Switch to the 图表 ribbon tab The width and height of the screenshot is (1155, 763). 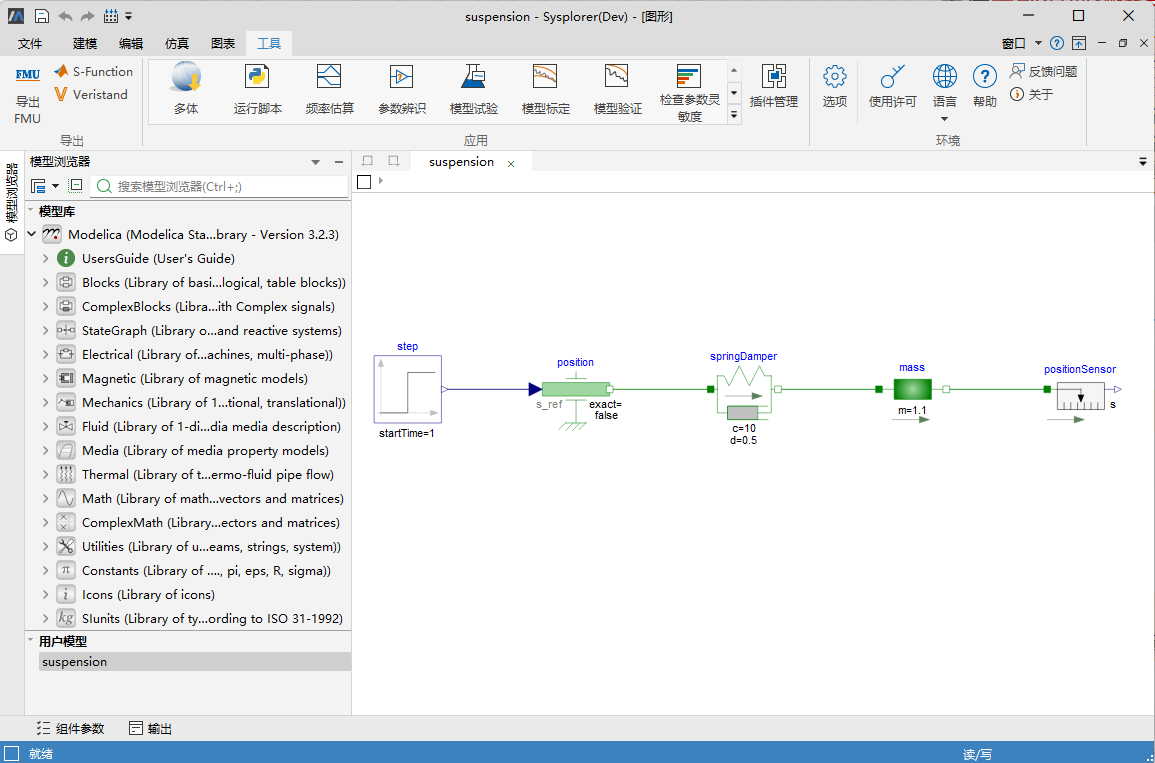tap(223, 43)
